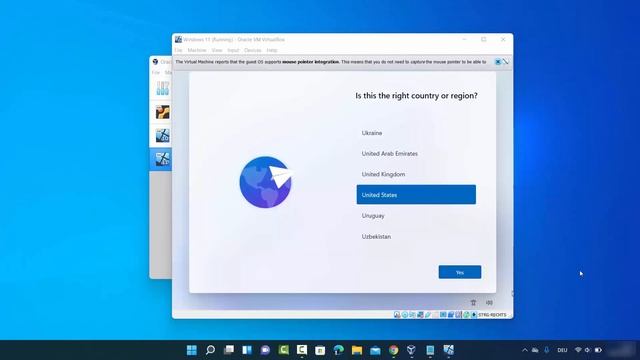640x360 pixels.
Task: Show hidden system tray icons
Action: pos(525,350)
